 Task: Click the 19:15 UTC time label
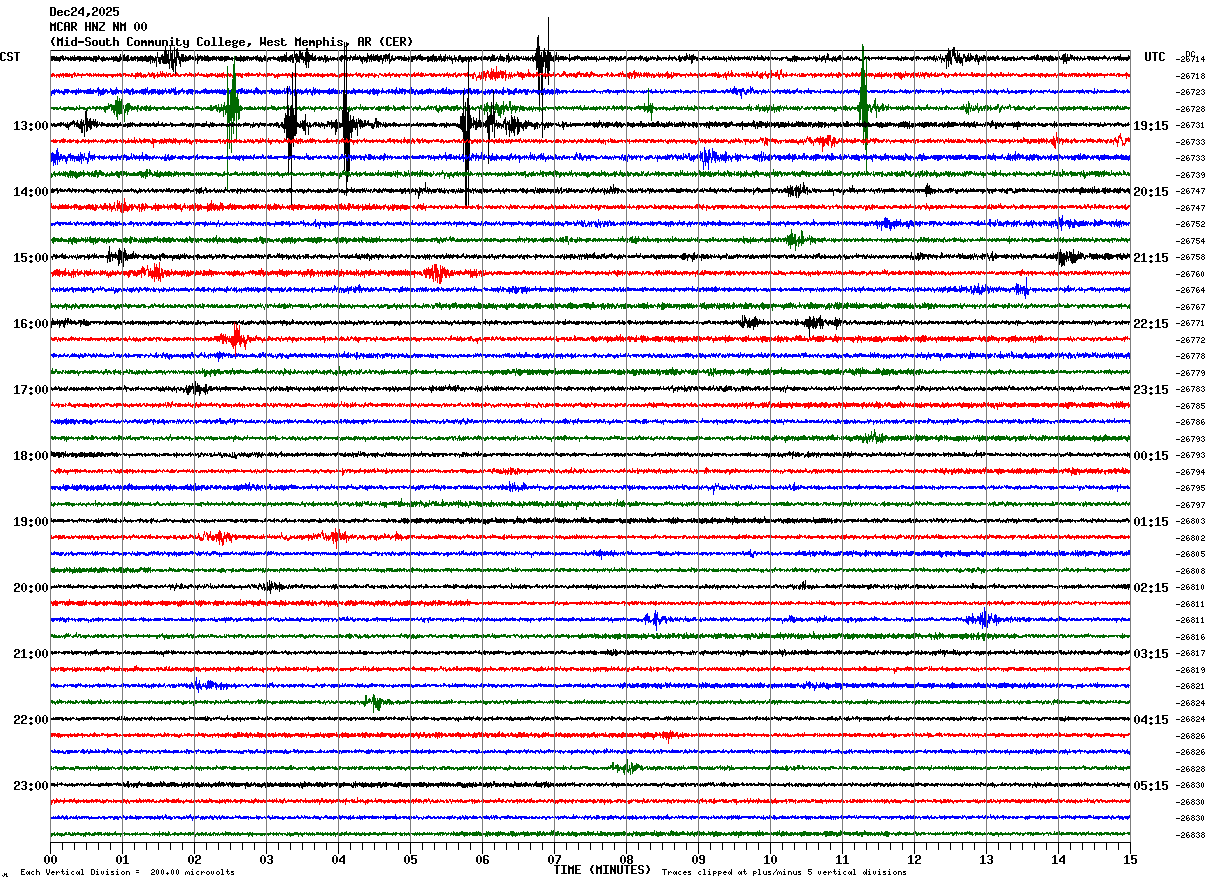pos(1151,126)
